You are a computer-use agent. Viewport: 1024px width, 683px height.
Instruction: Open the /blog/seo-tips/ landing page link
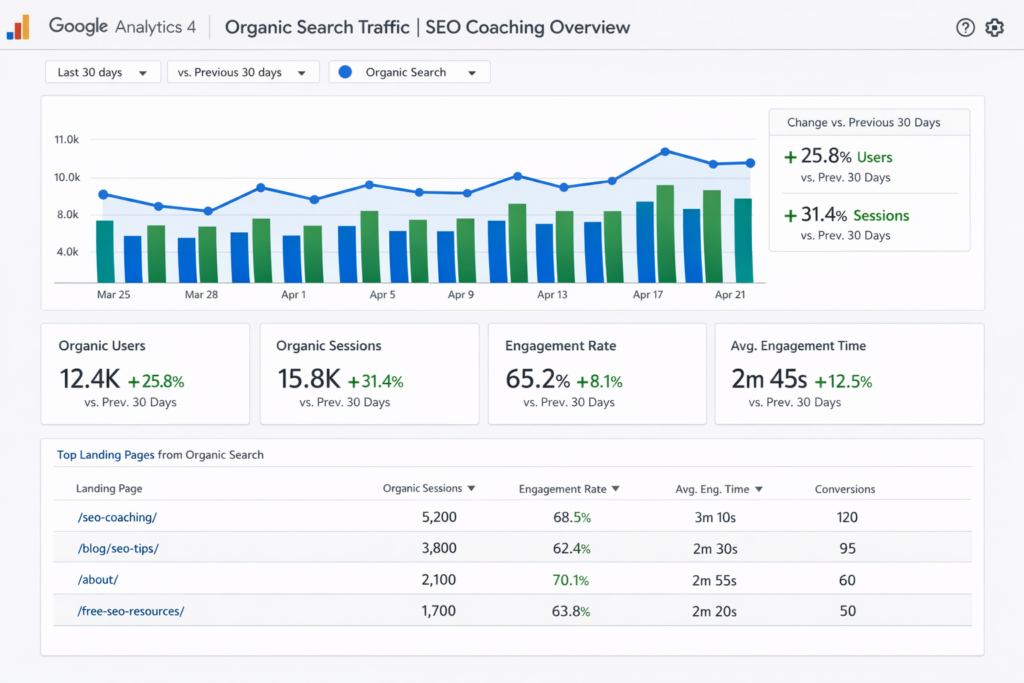point(117,548)
